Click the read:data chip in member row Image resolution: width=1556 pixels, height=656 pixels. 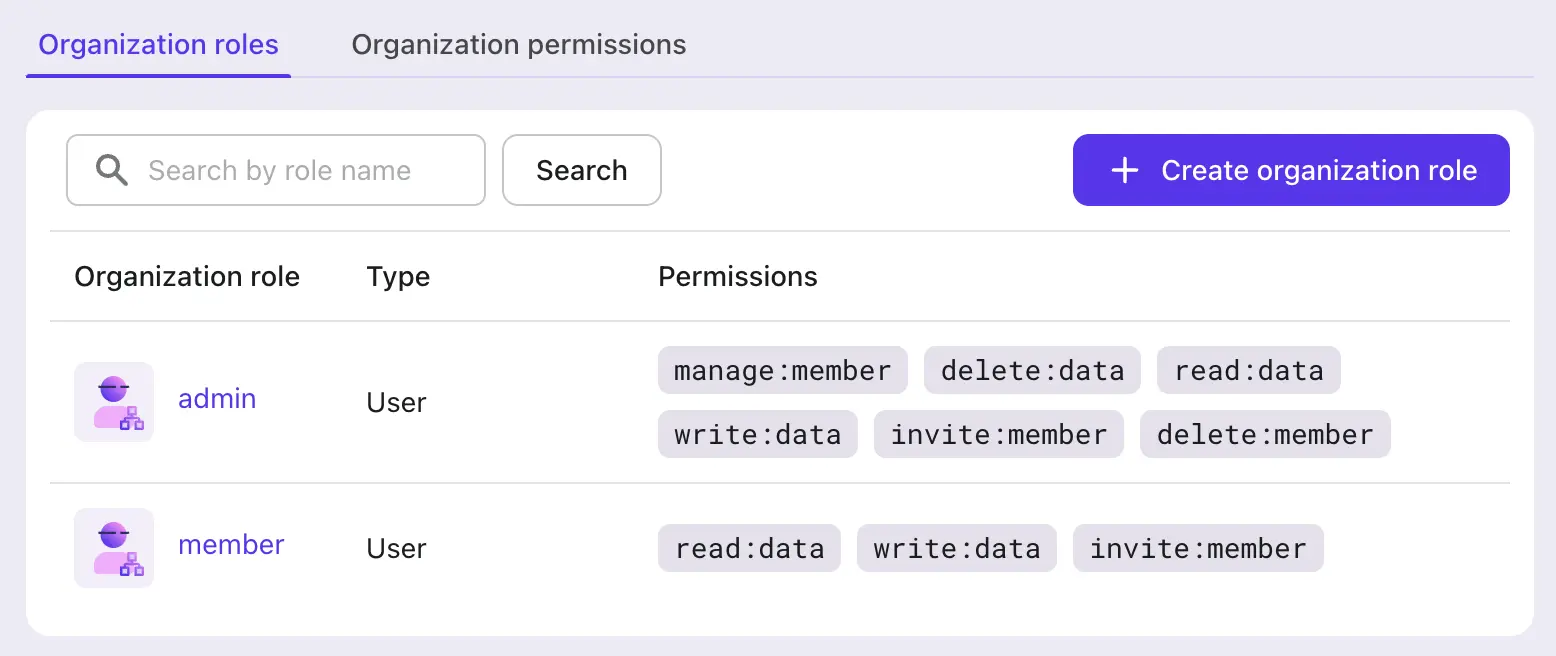pyautogui.click(x=749, y=548)
